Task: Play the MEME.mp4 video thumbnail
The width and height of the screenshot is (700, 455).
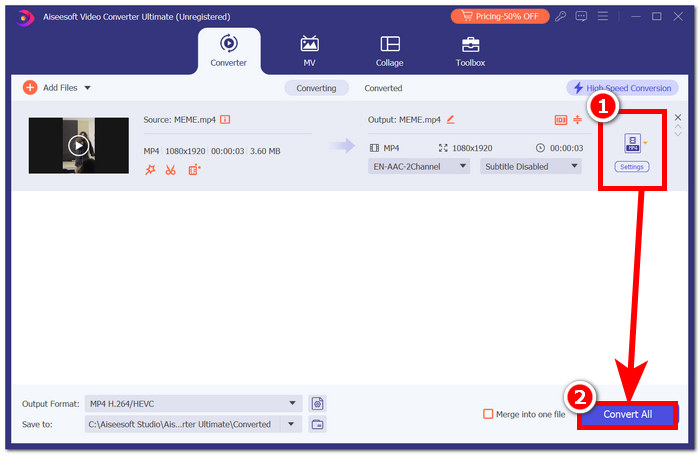Action: tap(78, 145)
